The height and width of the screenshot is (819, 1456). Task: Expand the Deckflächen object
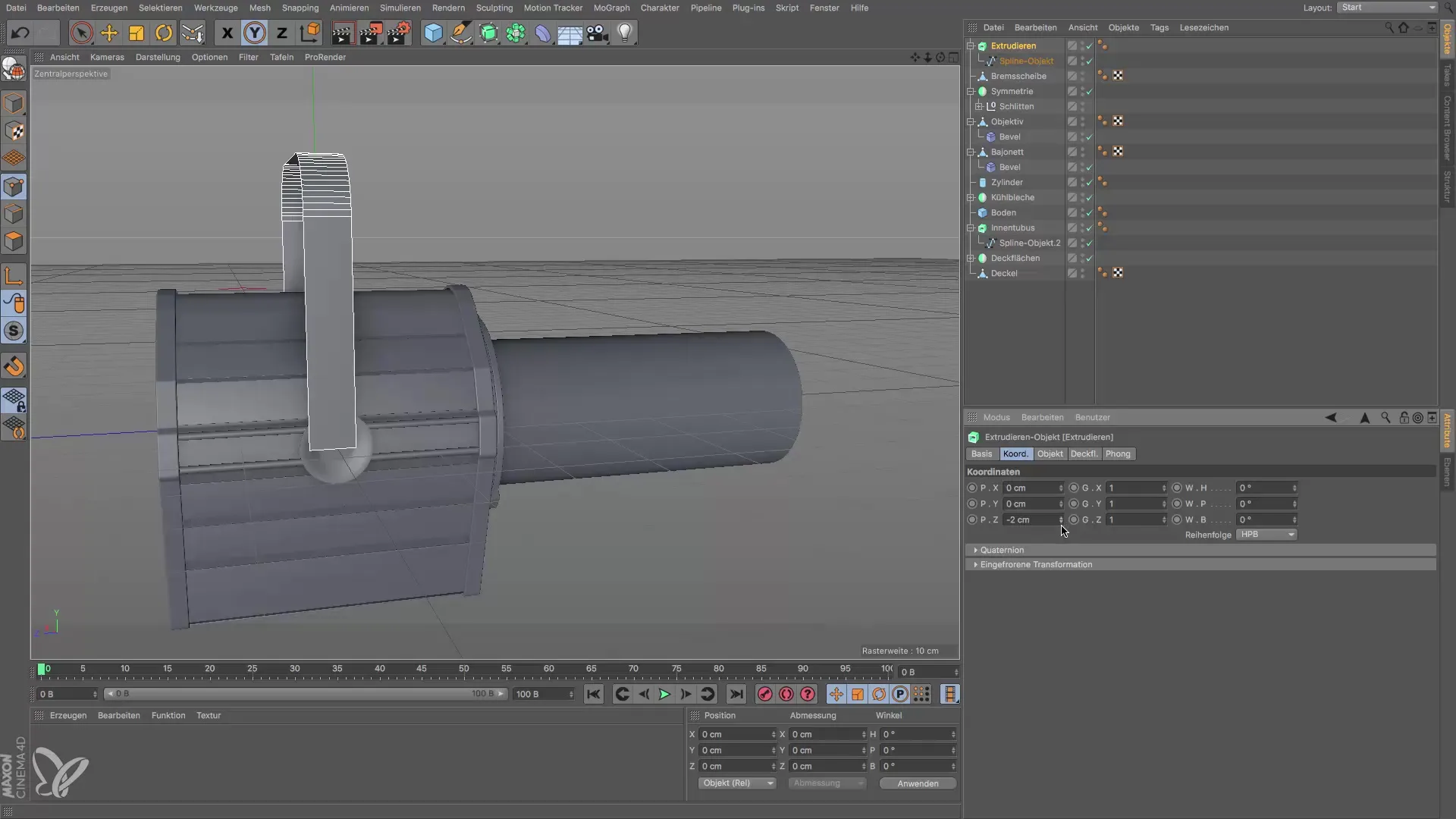(971, 259)
